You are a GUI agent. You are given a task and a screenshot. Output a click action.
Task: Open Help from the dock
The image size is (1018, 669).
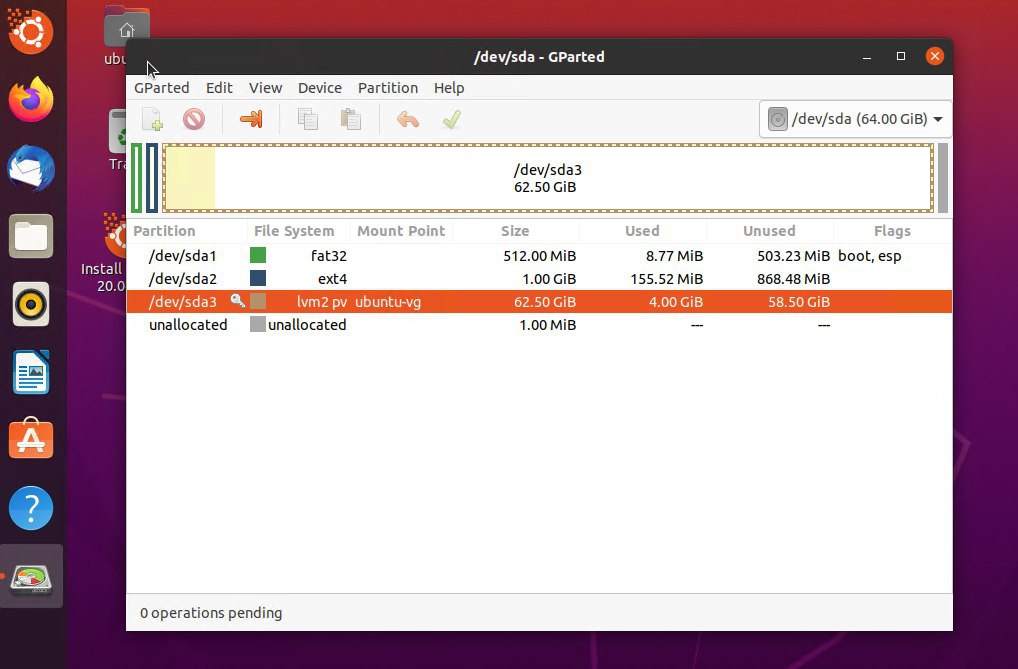tap(31, 508)
